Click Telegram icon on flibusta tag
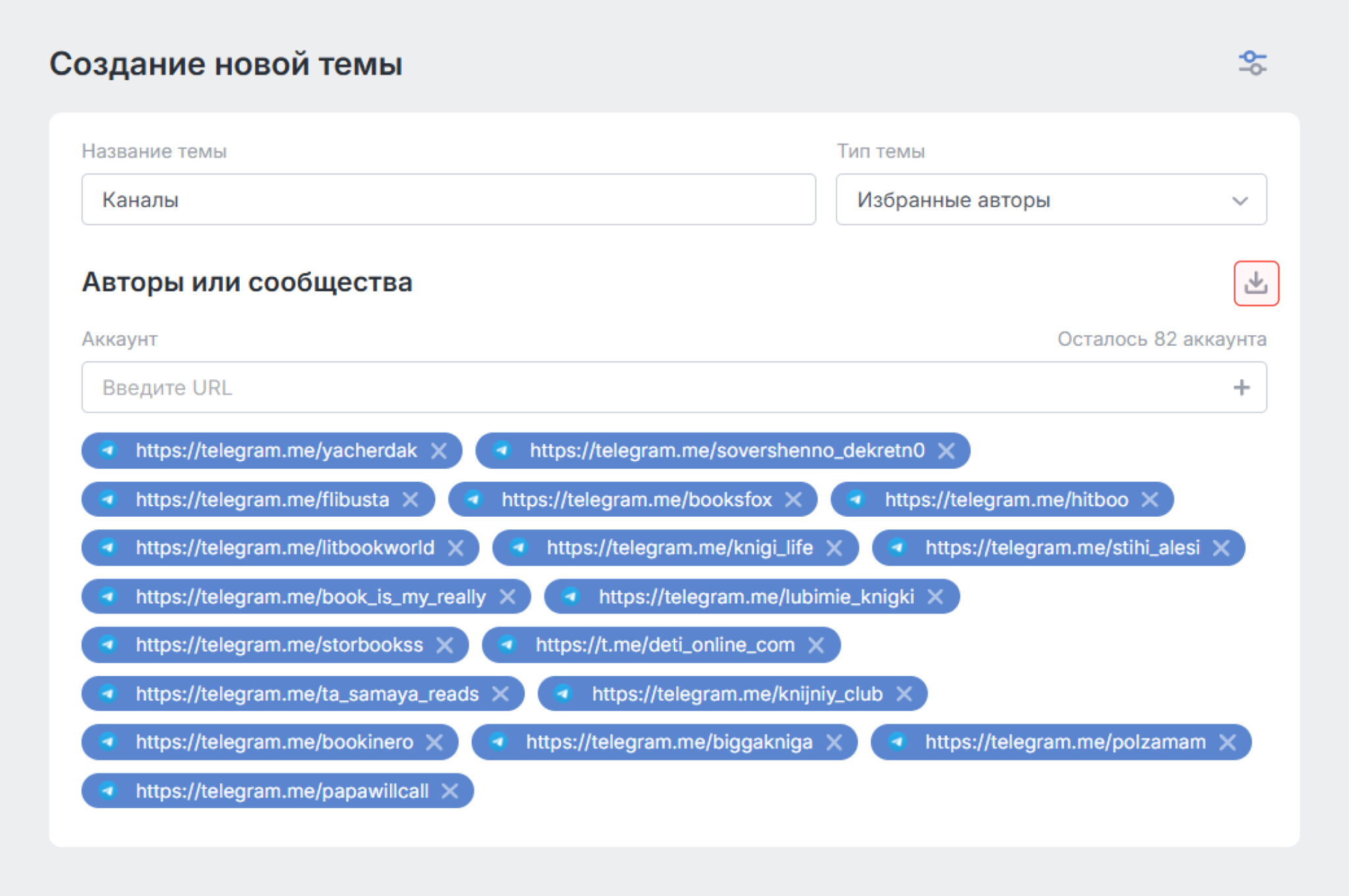 [x=108, y=500]
